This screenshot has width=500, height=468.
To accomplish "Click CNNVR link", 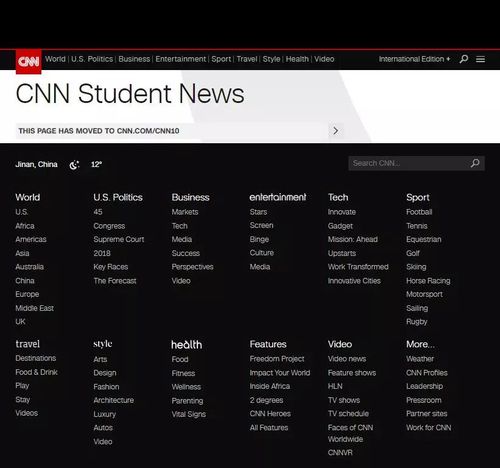I will pos(340,453).
